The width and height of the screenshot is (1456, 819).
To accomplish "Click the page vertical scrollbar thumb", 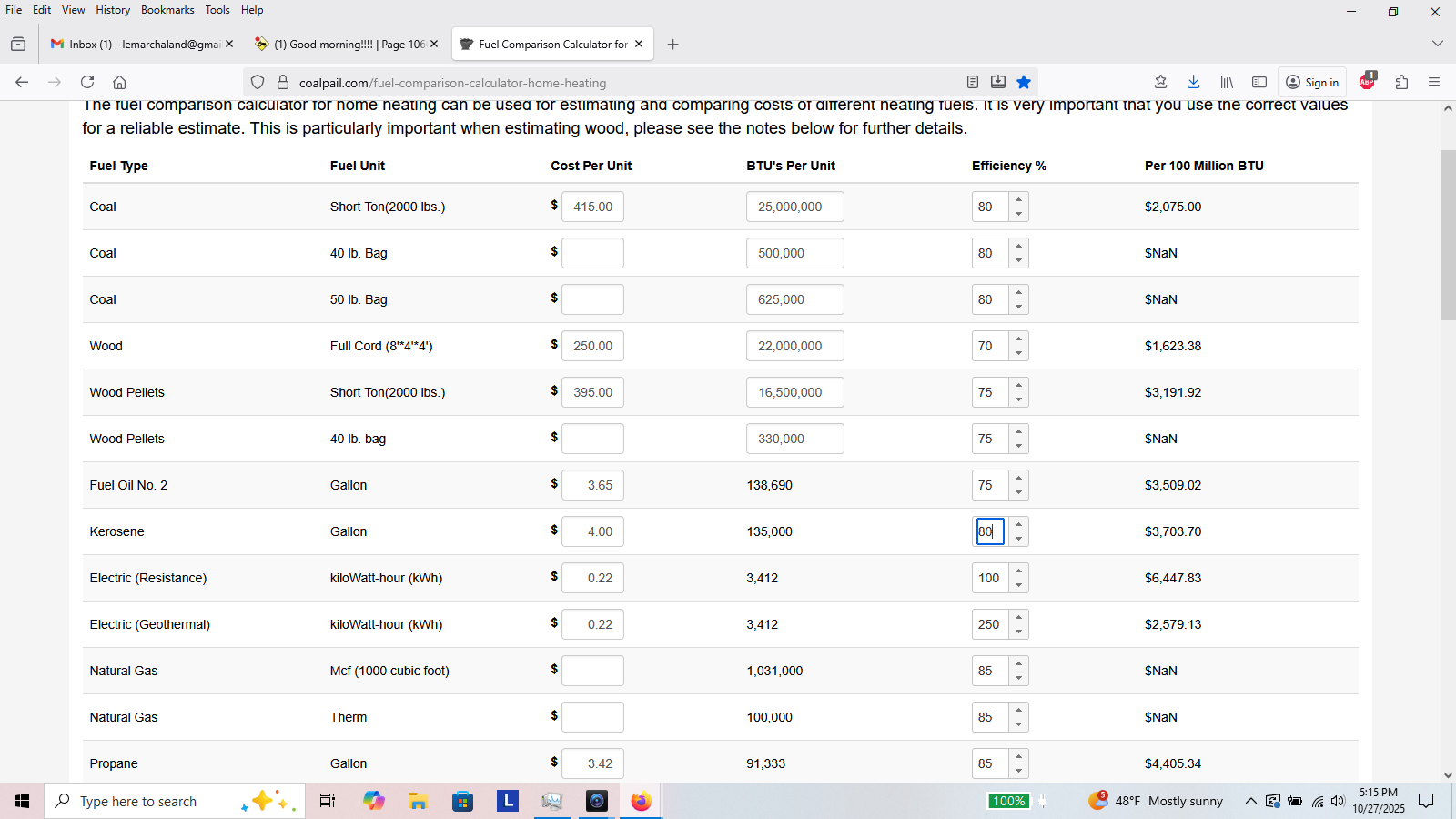I will 1447,235.
